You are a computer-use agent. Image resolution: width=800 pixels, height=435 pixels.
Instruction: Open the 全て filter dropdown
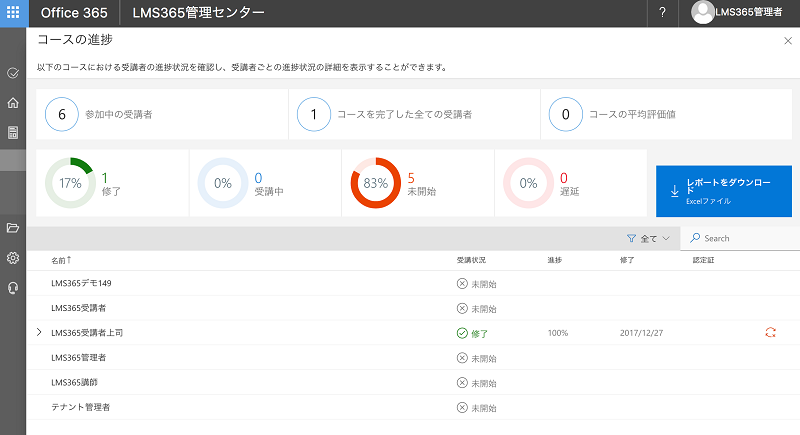[648, 239]
